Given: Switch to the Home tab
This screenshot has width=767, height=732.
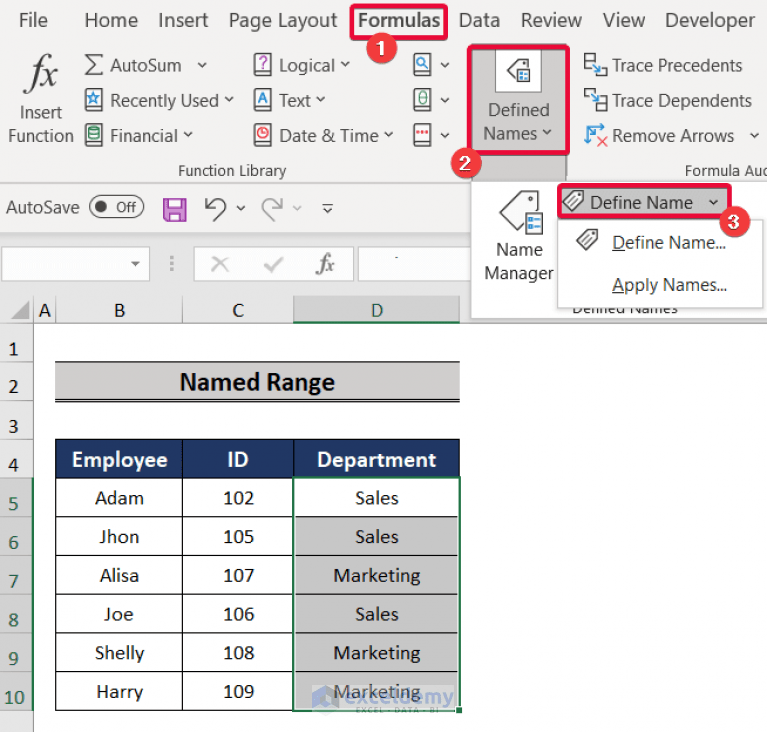Looking at the screenshot, I should 111,21.
